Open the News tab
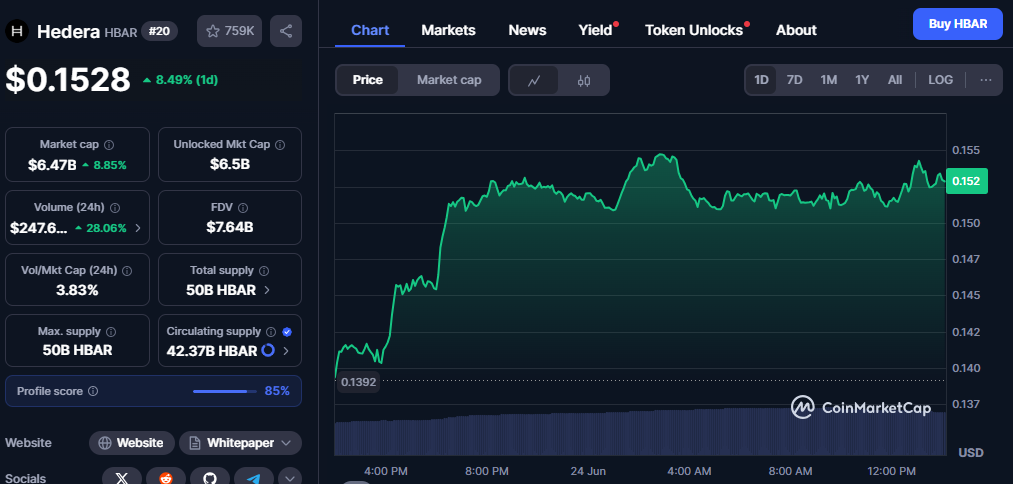The height and width of the screenshot is (484, 1013). coord(527,30)
